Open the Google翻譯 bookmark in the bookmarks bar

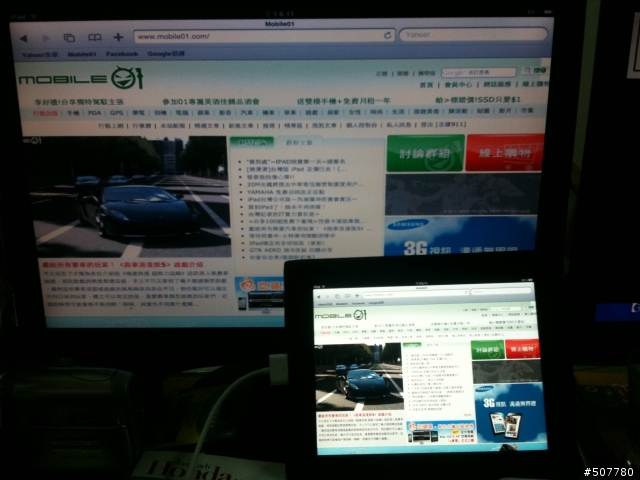point(166,53)
